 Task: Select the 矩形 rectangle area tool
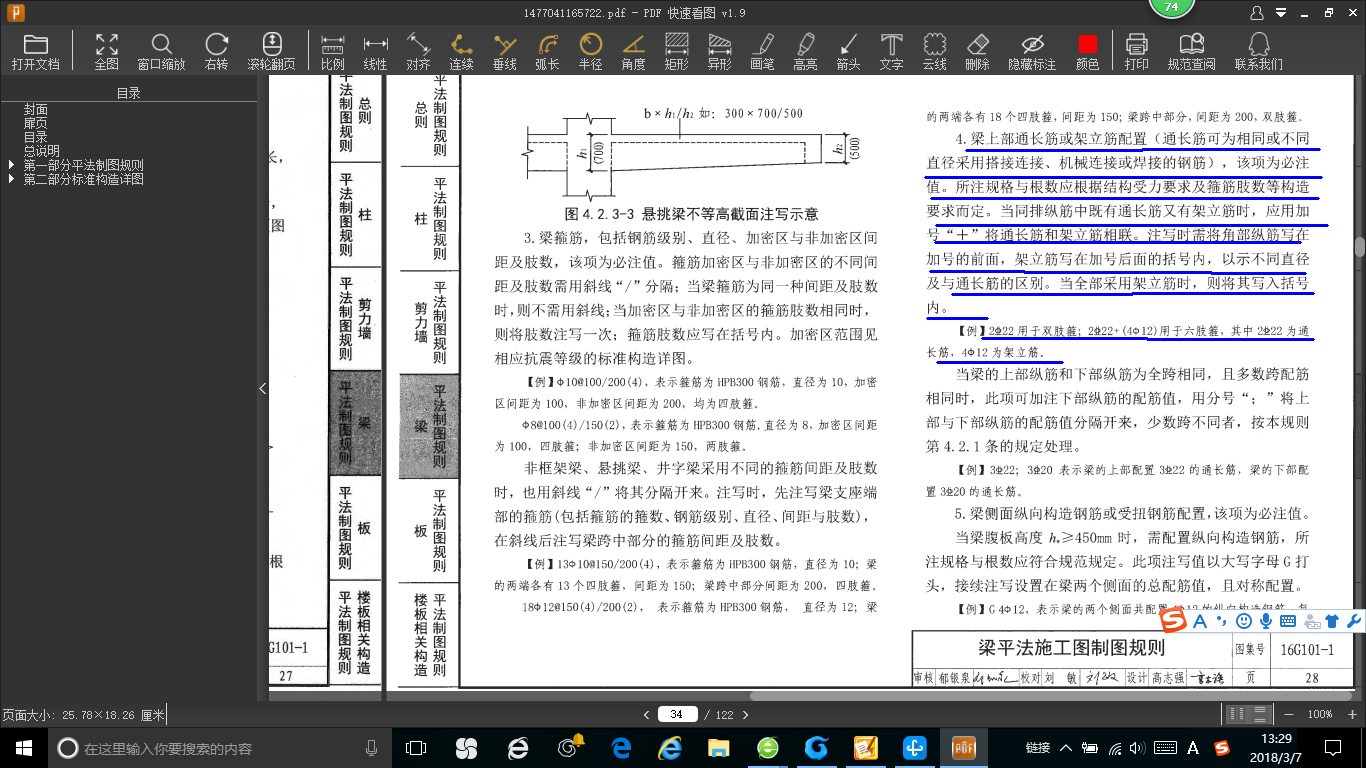click(676, 51)
